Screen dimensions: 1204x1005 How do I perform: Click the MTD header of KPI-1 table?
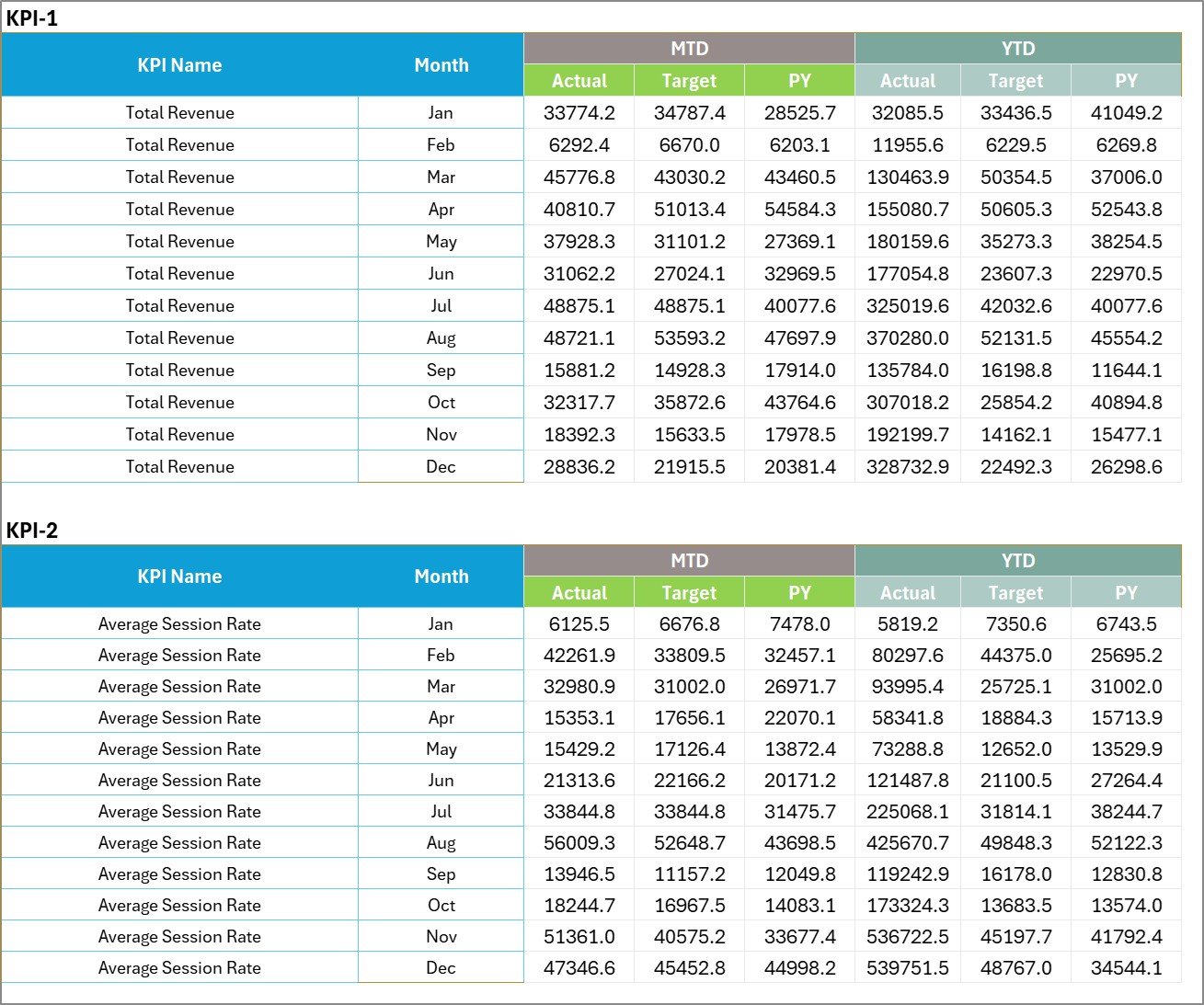click(x=688, y=48)
